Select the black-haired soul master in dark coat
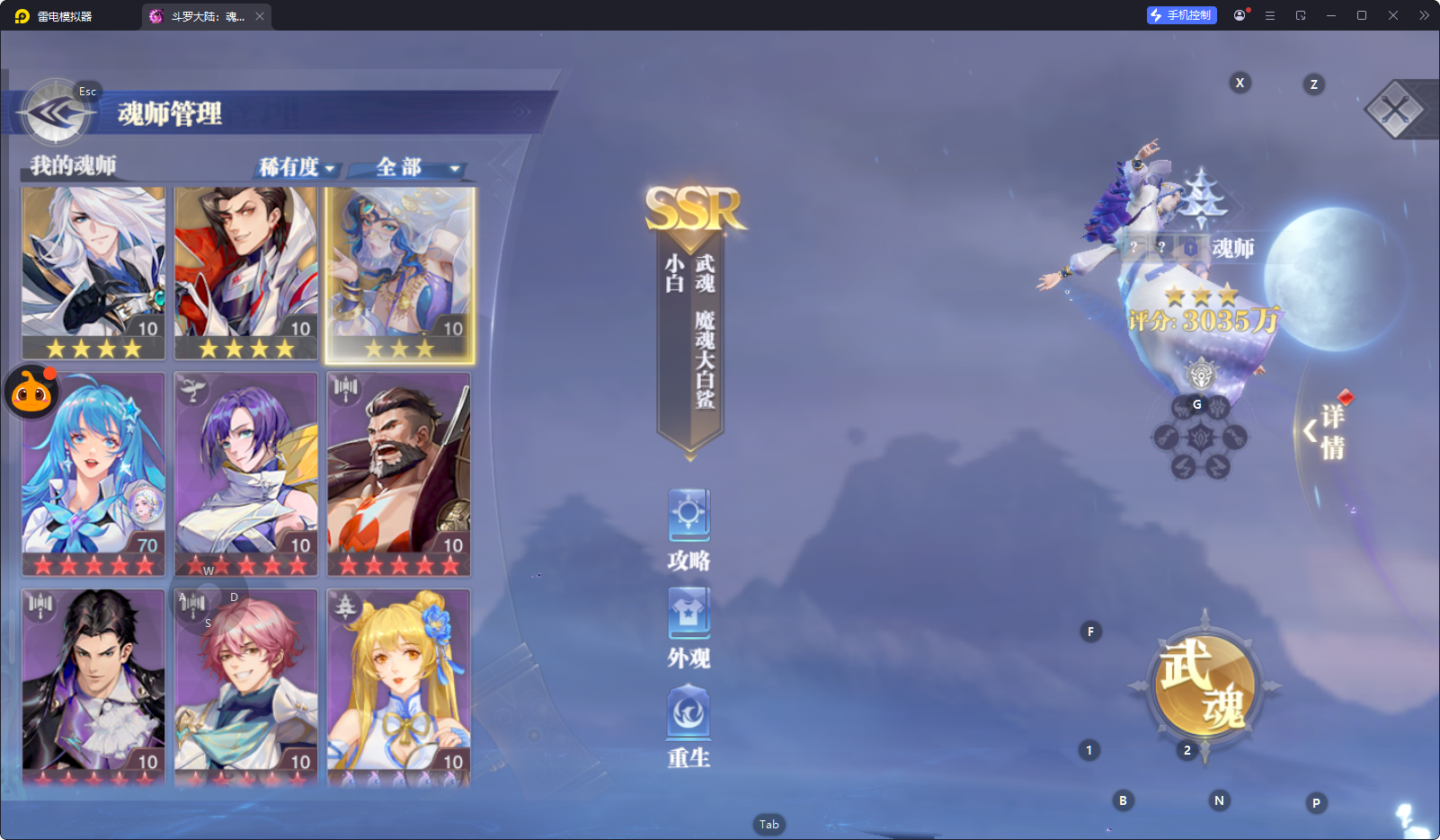The height and width of the screenshot is (840, 1440). click(x=93, y=687)
